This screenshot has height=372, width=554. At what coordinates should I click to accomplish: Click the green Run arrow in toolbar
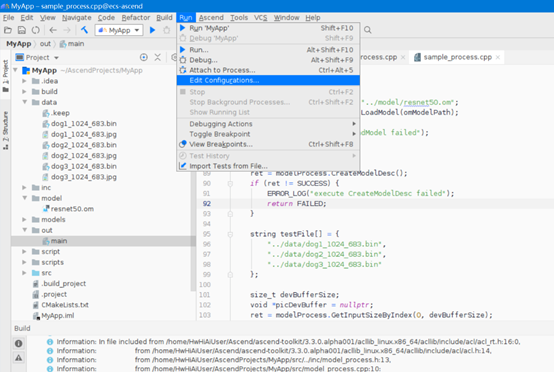click(152, 30)
